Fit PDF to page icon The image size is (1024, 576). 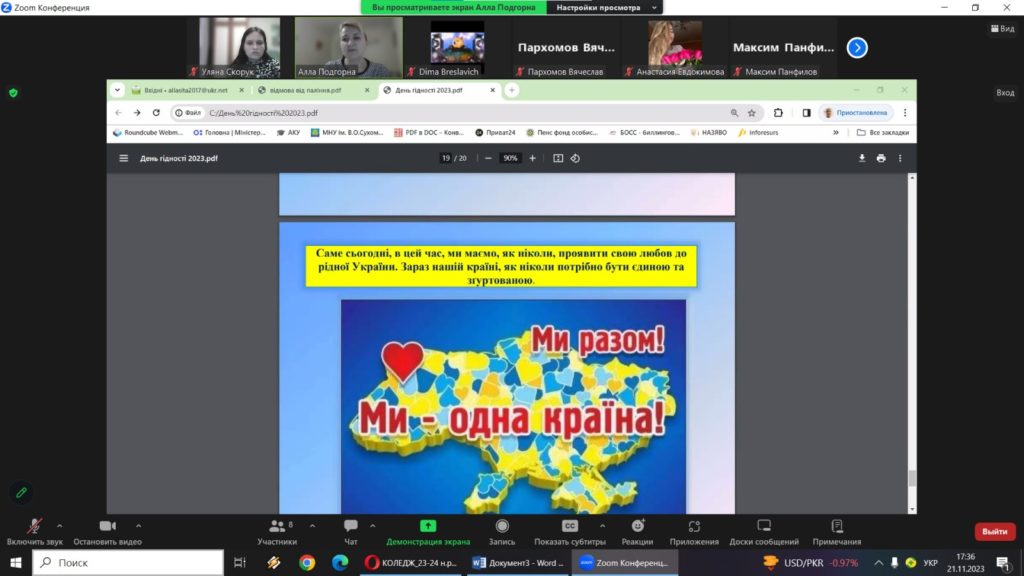click(558, 158)
